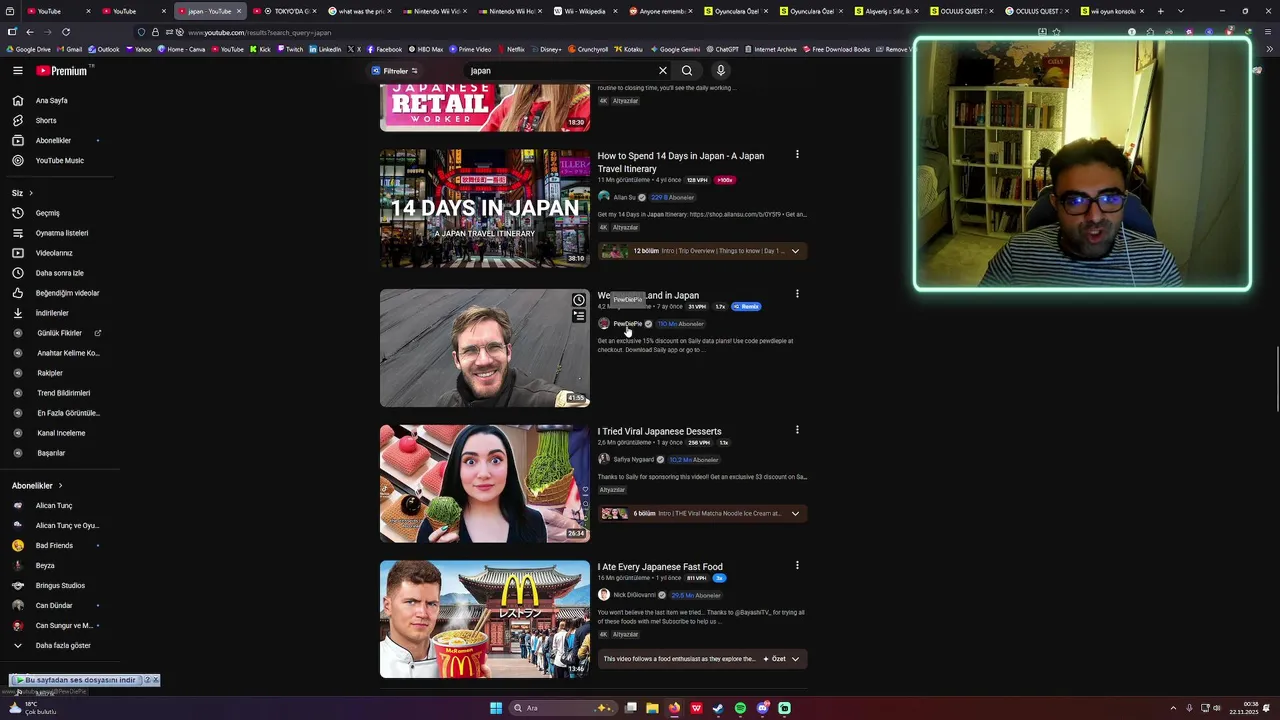This screenshot has height=720, width=1280.
Task: Open options menu for Viral Japanese Desserts video
Action: coord(797,430)
